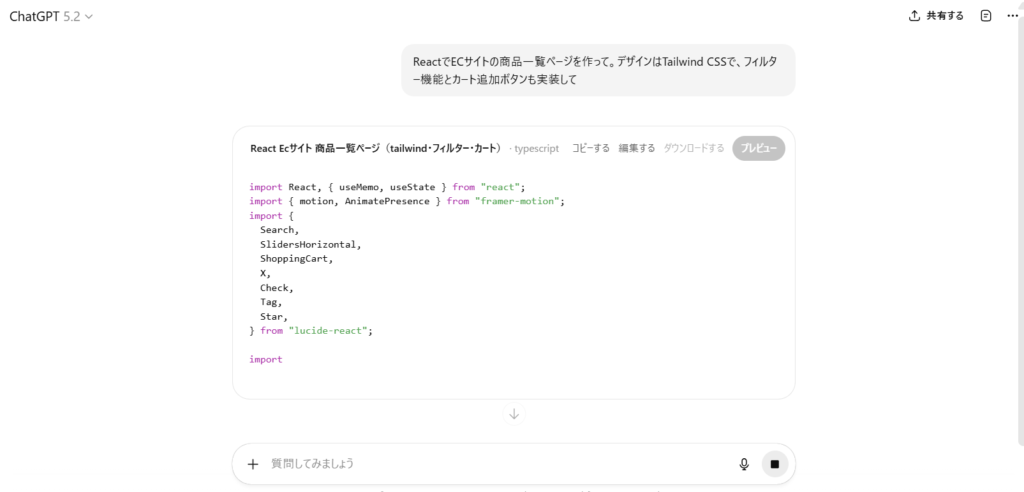Image resolution: width=1024 pixels, height=492 pixels.
Task: Open the three-dot more options menu
Action: coord(1012,16)
